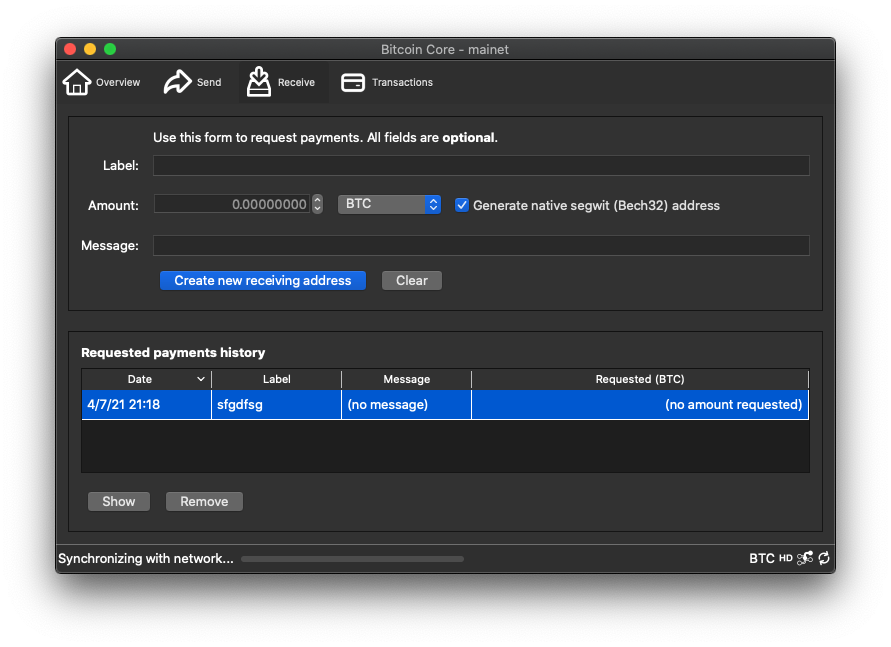Viewport: 891px width, 647px height.
Task: Click the Receive inbox icon
Action: 259,82
